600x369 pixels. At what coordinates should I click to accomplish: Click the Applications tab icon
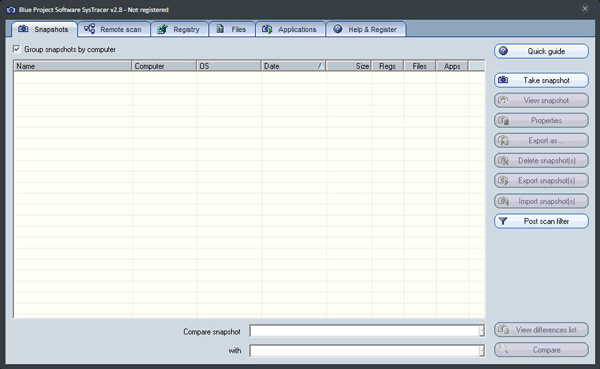[267, 29]
